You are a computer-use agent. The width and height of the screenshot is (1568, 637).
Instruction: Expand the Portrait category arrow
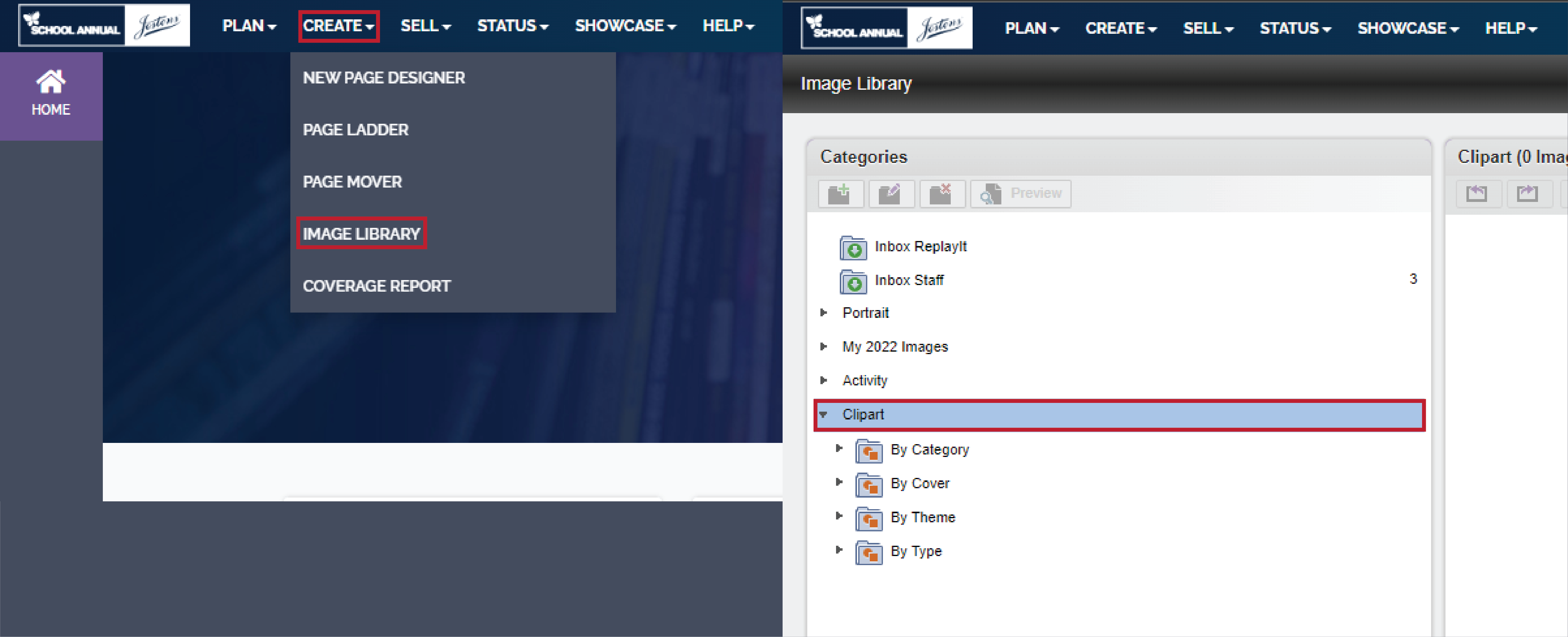[823, 313]
